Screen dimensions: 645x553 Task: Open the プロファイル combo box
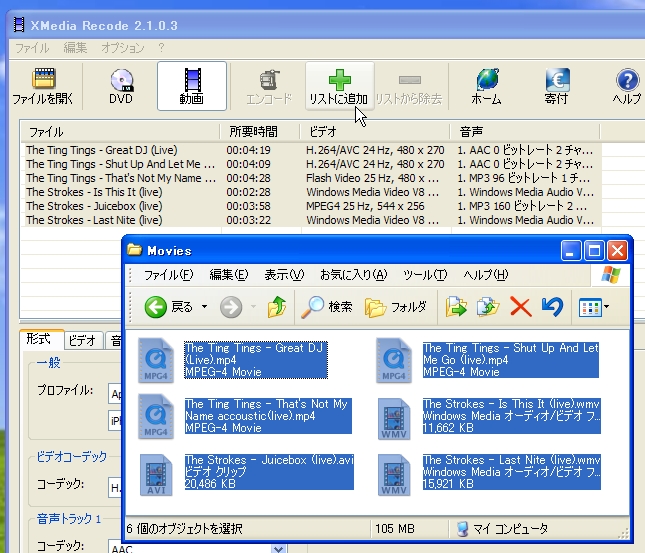point(115,394)
